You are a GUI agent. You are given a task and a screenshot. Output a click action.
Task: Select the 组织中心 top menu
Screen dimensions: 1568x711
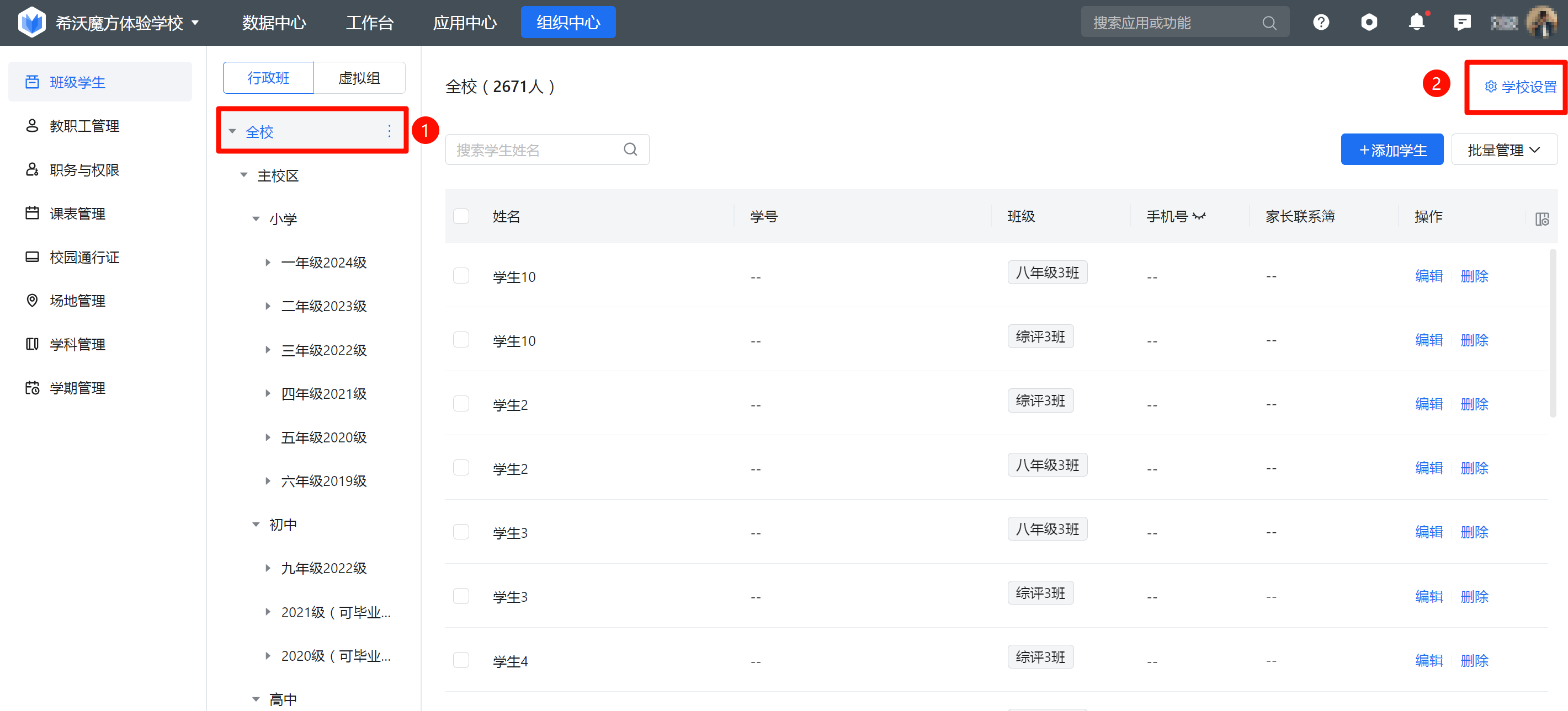[568, 23]
